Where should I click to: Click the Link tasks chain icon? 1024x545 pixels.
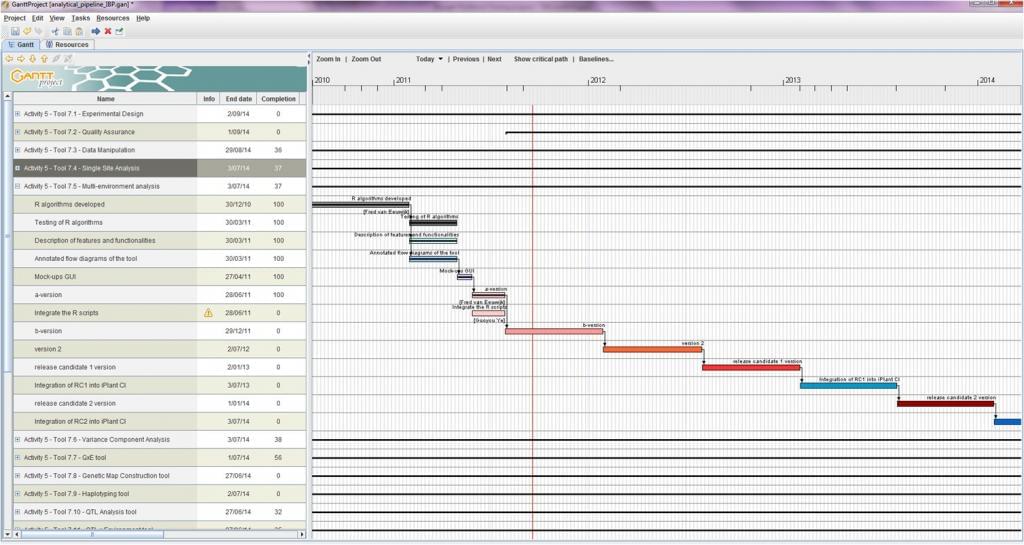pos(56,59)
